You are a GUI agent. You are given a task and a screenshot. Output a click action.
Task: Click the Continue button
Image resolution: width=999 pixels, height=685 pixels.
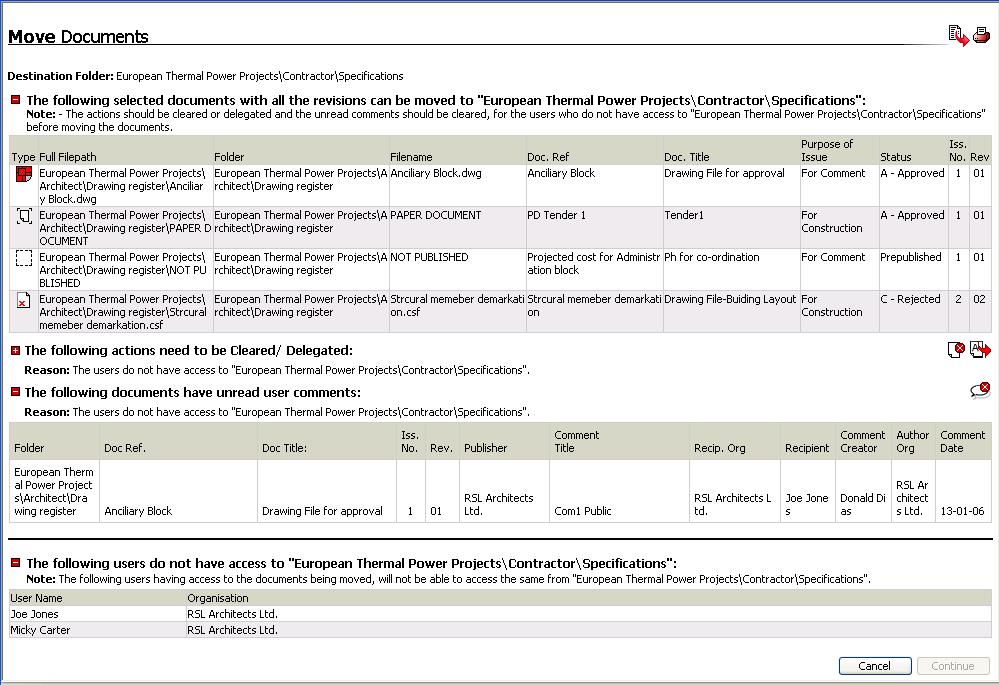pyautogui.click(x=952, y=666)
